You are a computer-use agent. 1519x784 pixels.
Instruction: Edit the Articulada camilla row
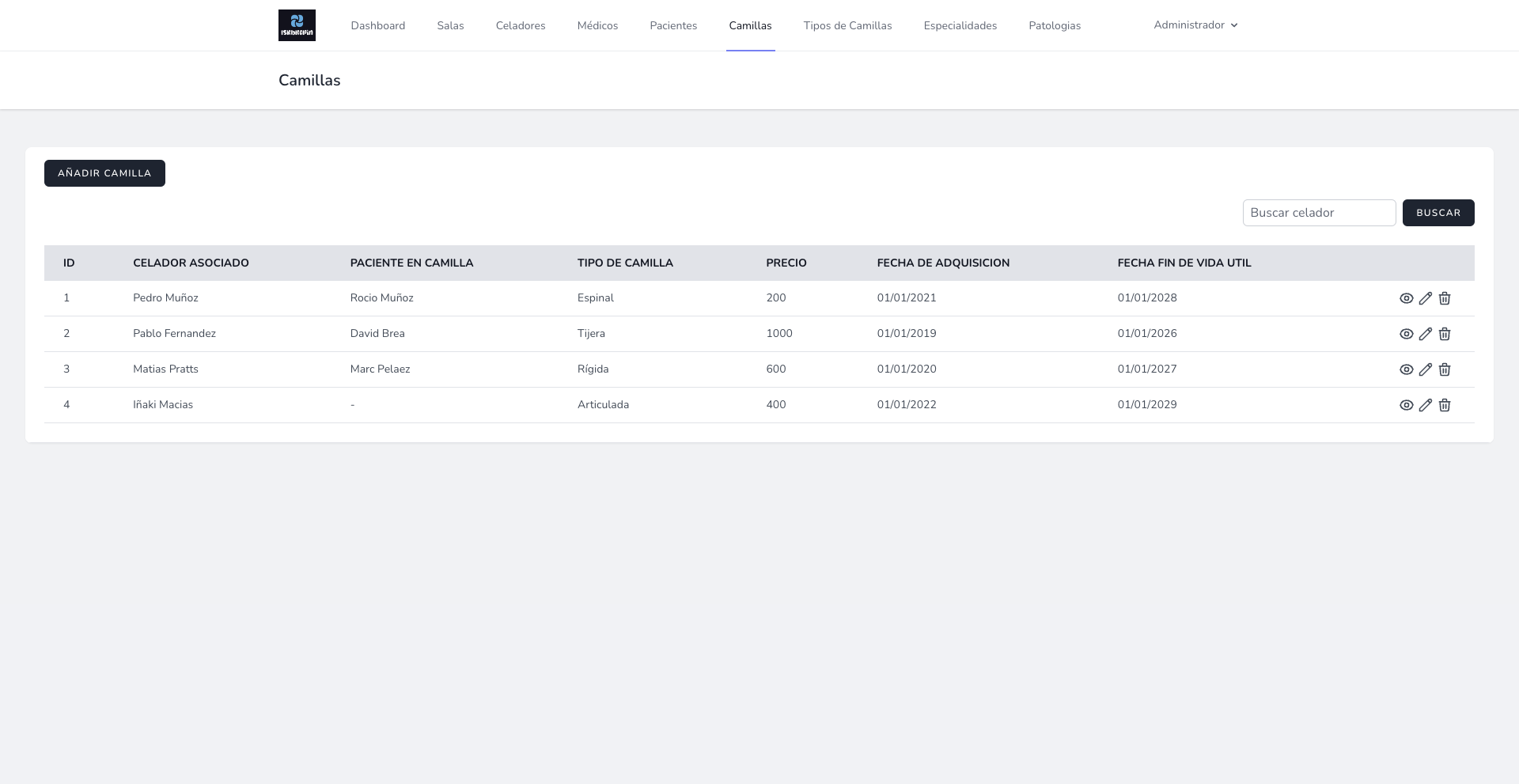coord(1425,405)
